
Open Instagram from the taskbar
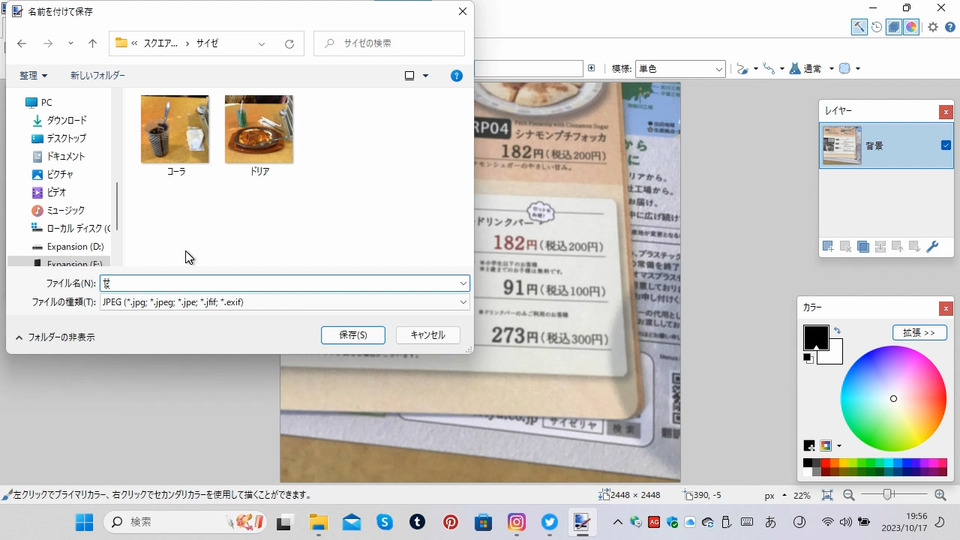click(x=517, y=522)
